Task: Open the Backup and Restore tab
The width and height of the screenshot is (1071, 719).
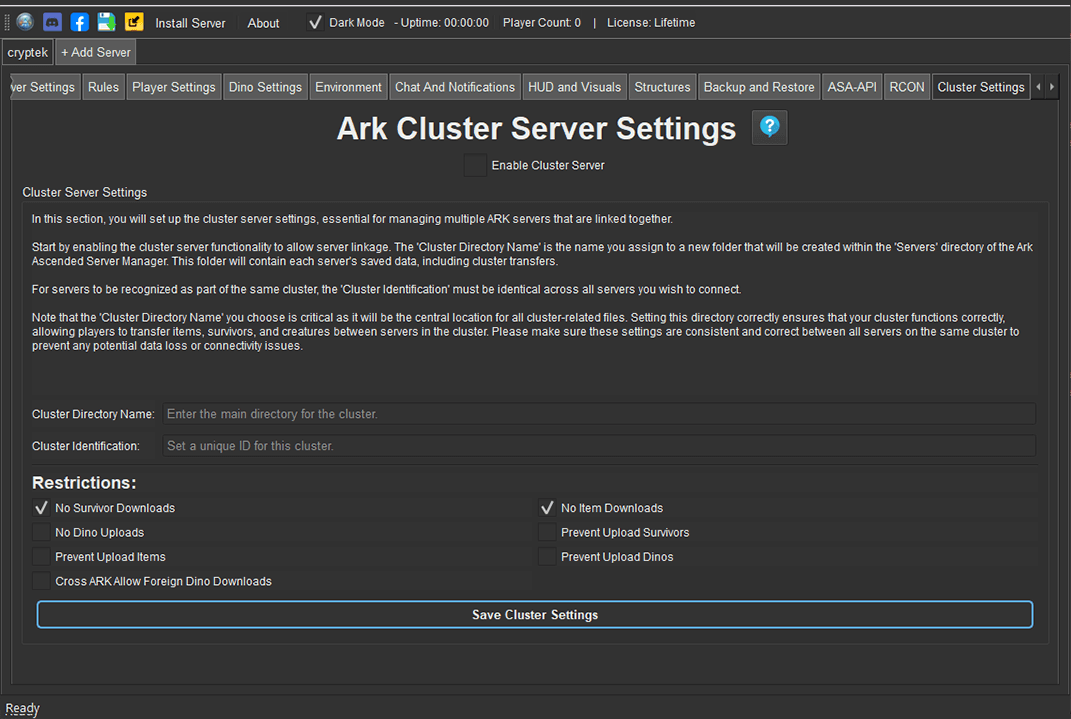Action: tap(759, 87)
